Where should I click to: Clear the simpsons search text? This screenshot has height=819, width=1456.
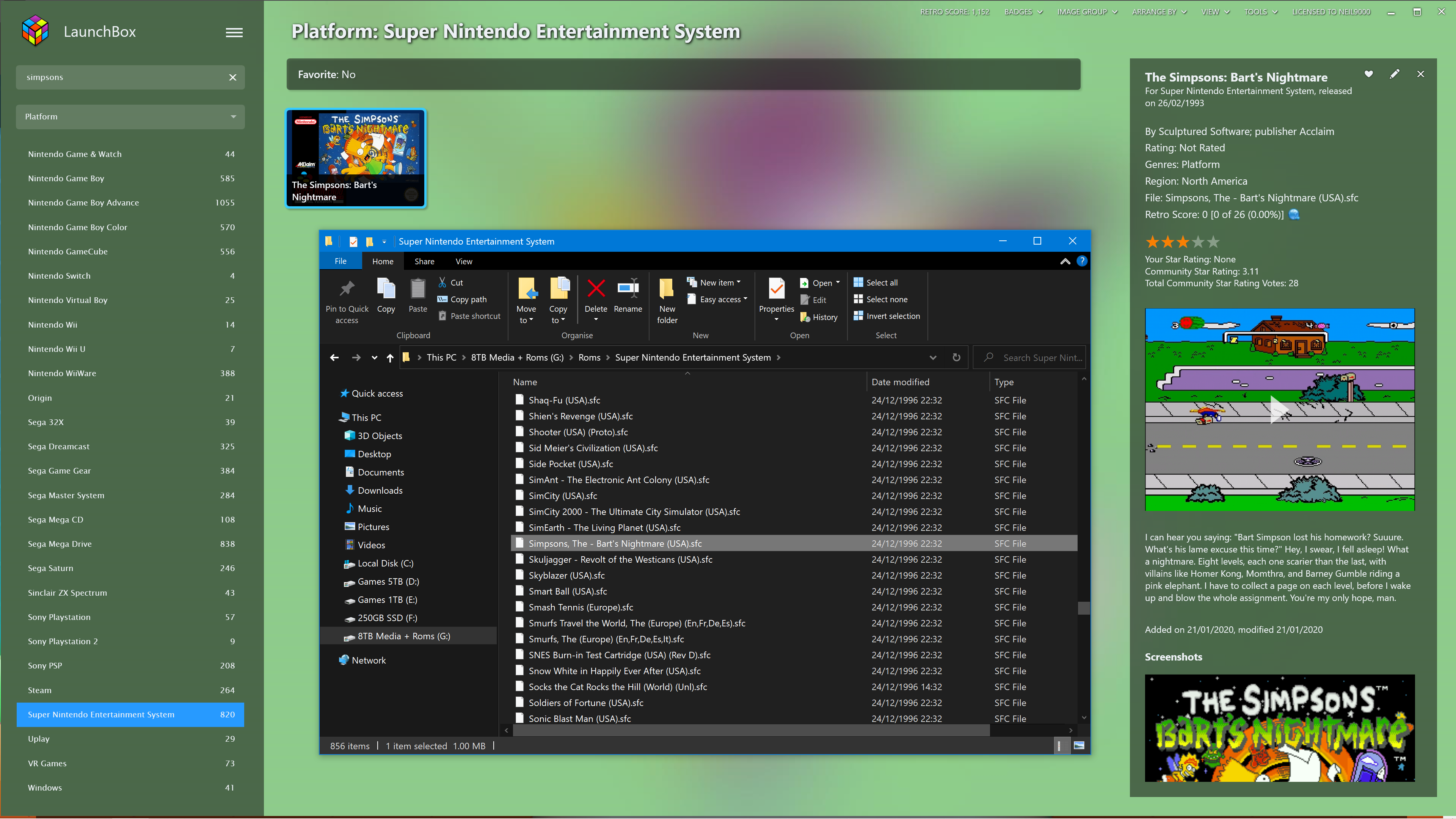coord(232,77)
